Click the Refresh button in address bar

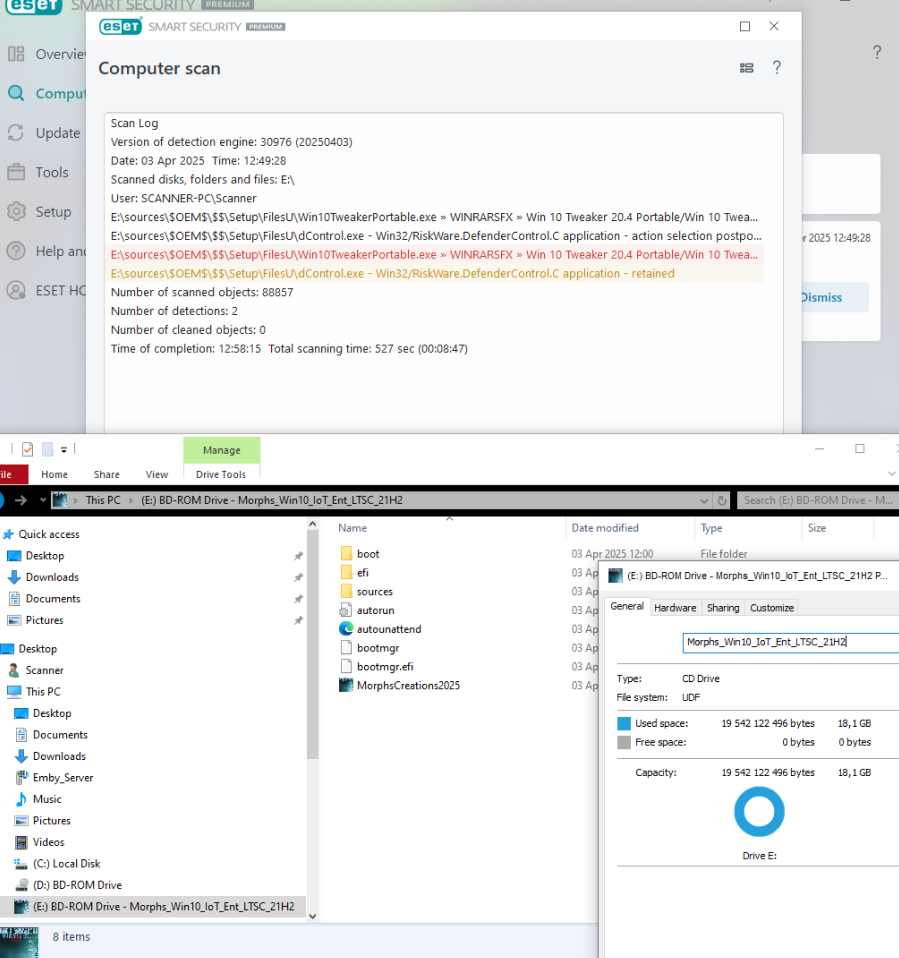click(721, 501)
